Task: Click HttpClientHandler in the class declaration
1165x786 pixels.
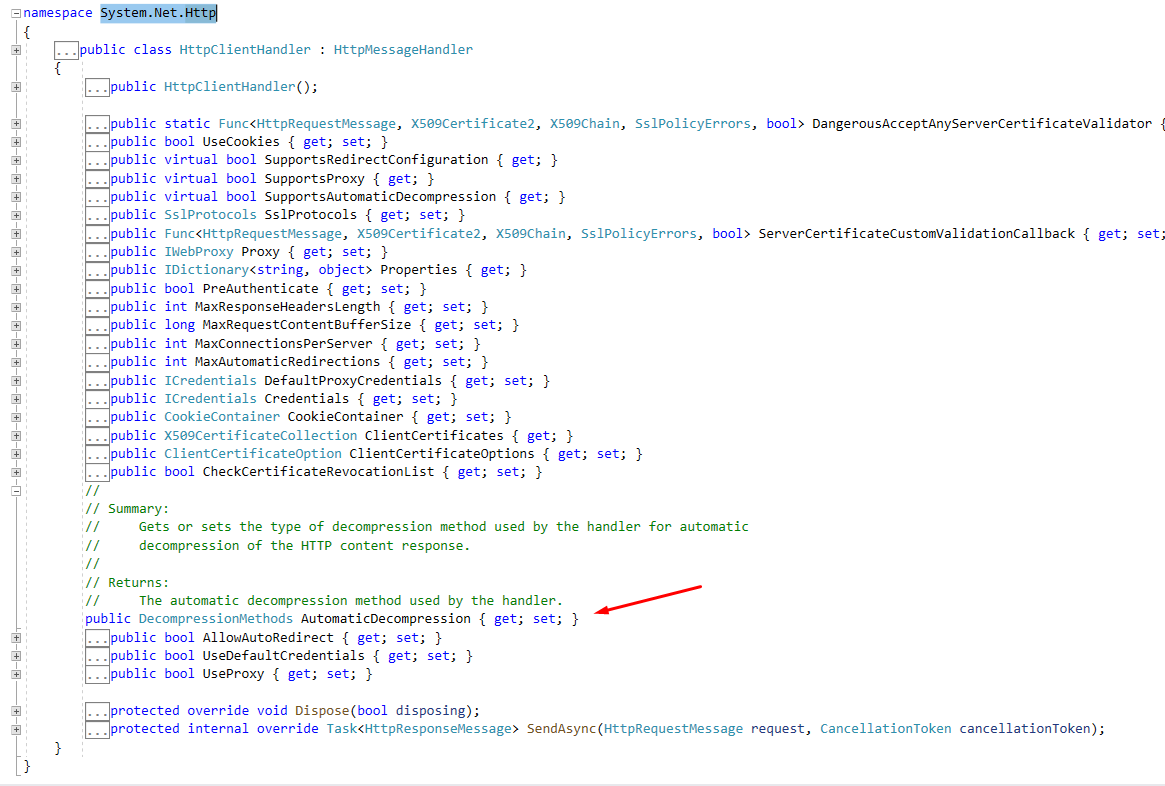Action: click(245, 50)
